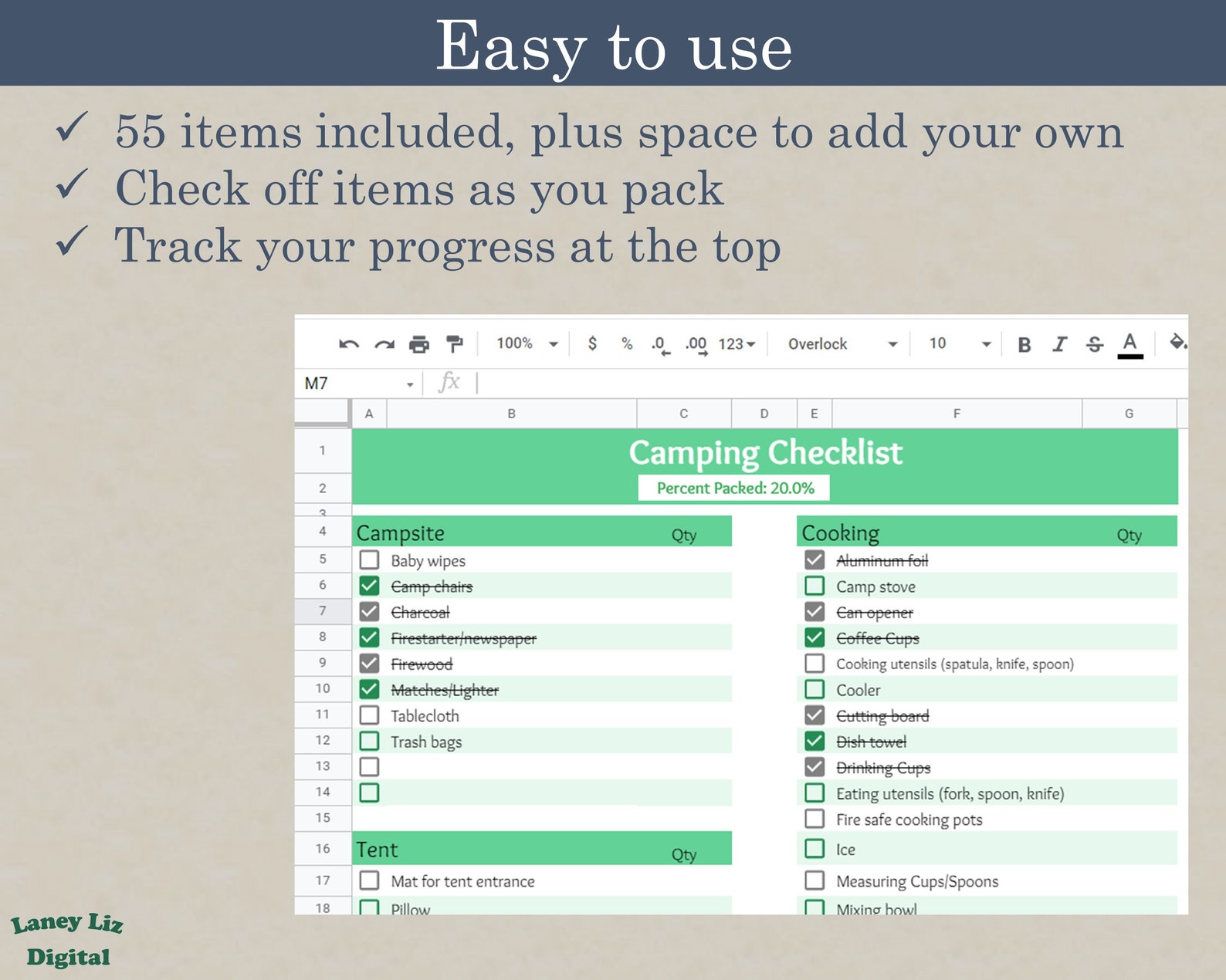Uncheck the Charcoal checkbox
Screen dimensions: 1226x980
coord(369,612)
